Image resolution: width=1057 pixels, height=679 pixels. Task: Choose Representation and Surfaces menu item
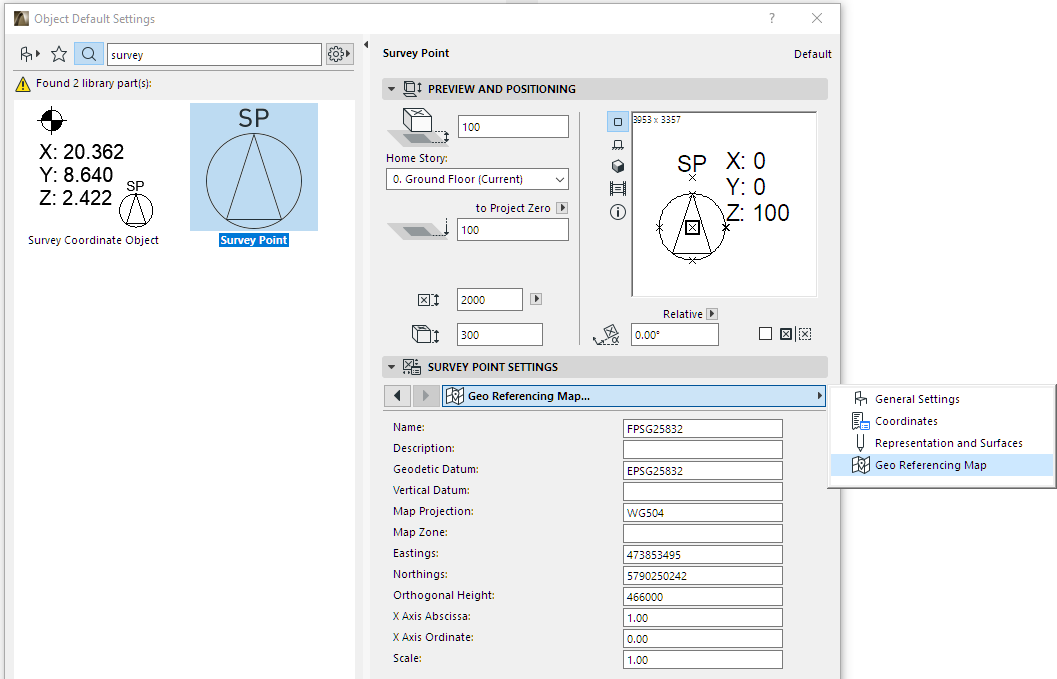pyautogui.click(x=942, y=443)
